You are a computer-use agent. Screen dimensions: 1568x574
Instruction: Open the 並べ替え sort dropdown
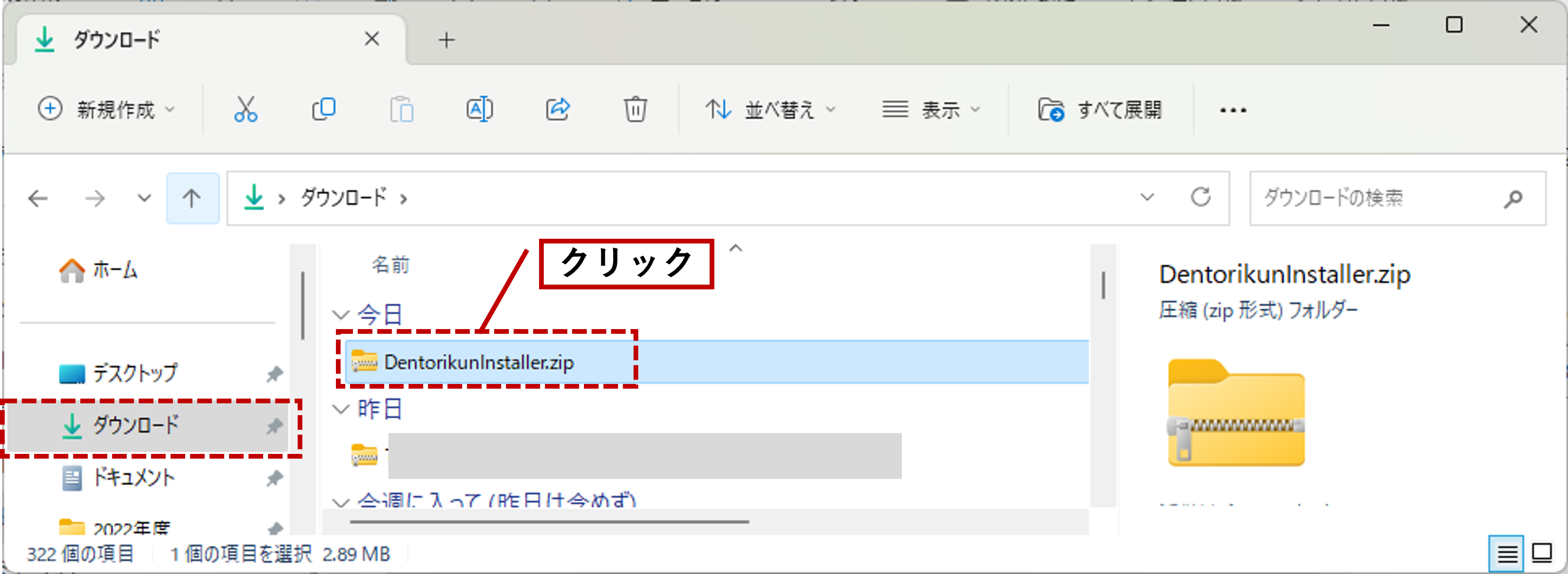(771, 110)
